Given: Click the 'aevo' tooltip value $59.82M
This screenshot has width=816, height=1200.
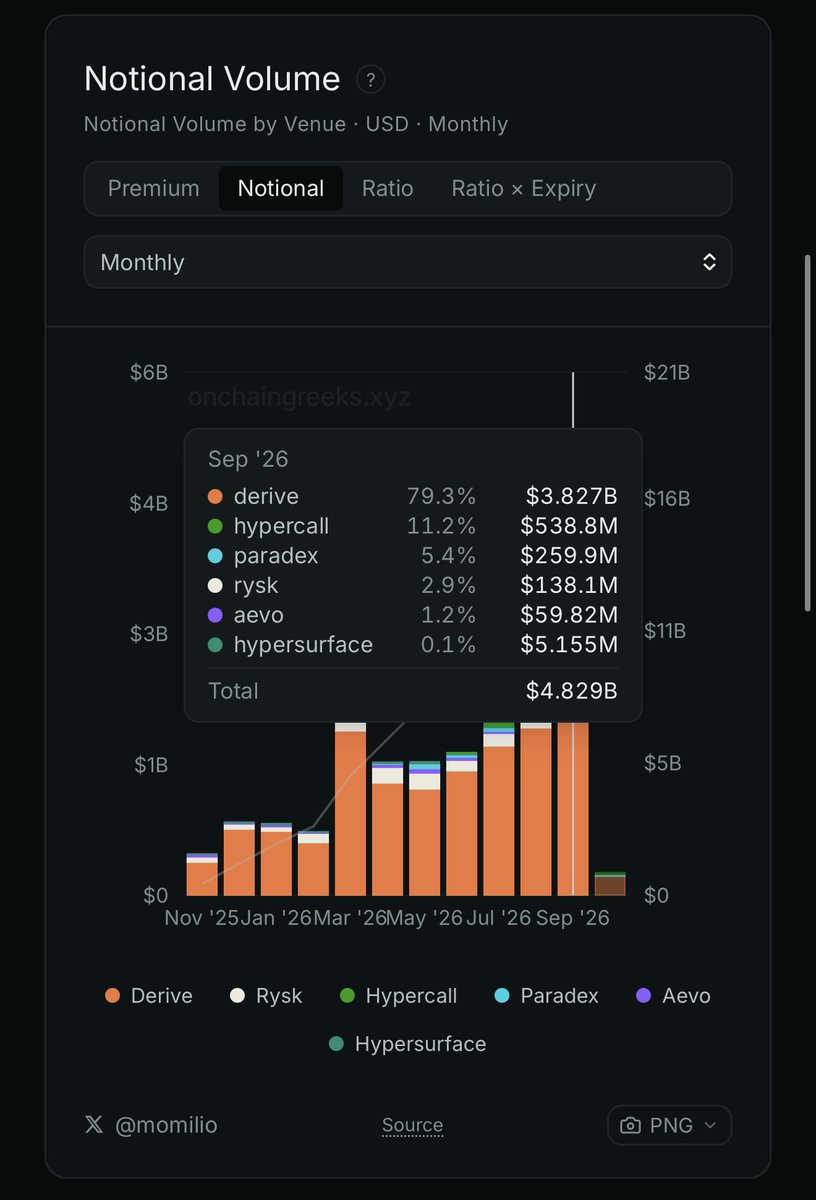Looking at the screenshot, I should pos(569,615).
